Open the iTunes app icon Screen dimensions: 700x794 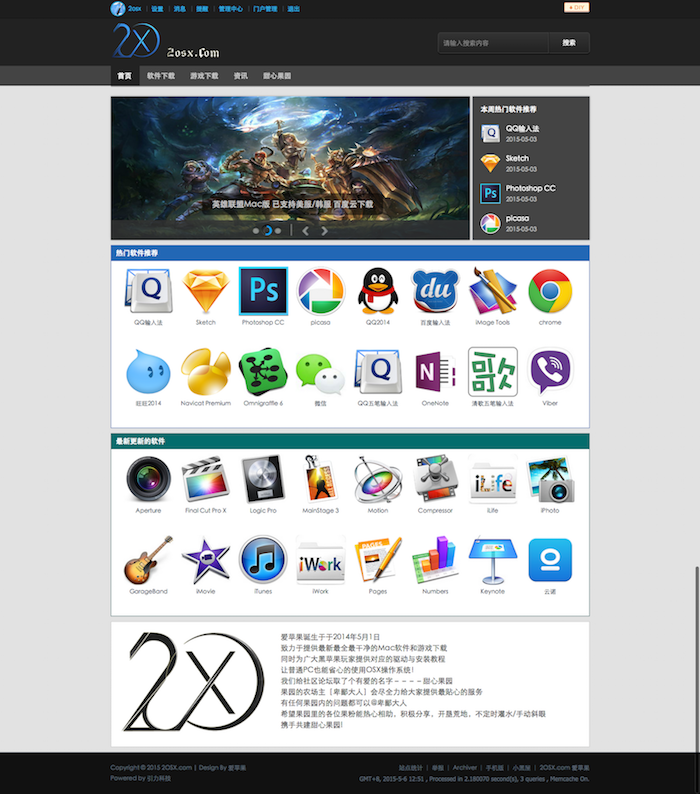pyautogui.click(x=263, y=560)
